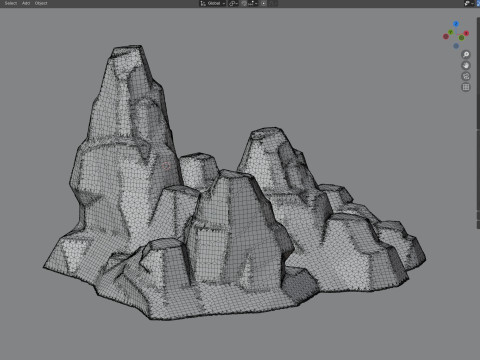480x360 pixels.
Task: Click the bright green Y axis circle
Action: coord(450,32)
